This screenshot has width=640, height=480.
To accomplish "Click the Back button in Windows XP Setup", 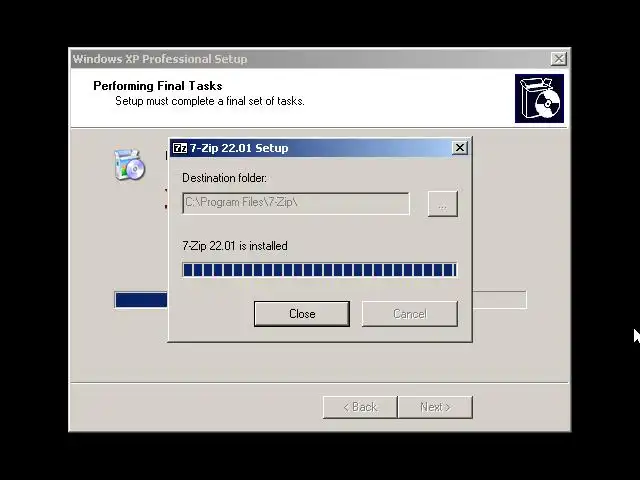I will point(360,407).
